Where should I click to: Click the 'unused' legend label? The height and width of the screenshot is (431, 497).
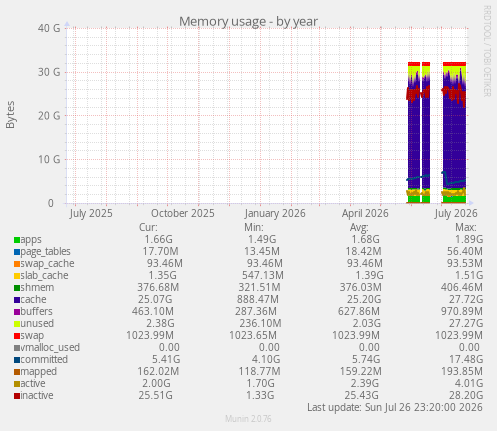point(37,324)
